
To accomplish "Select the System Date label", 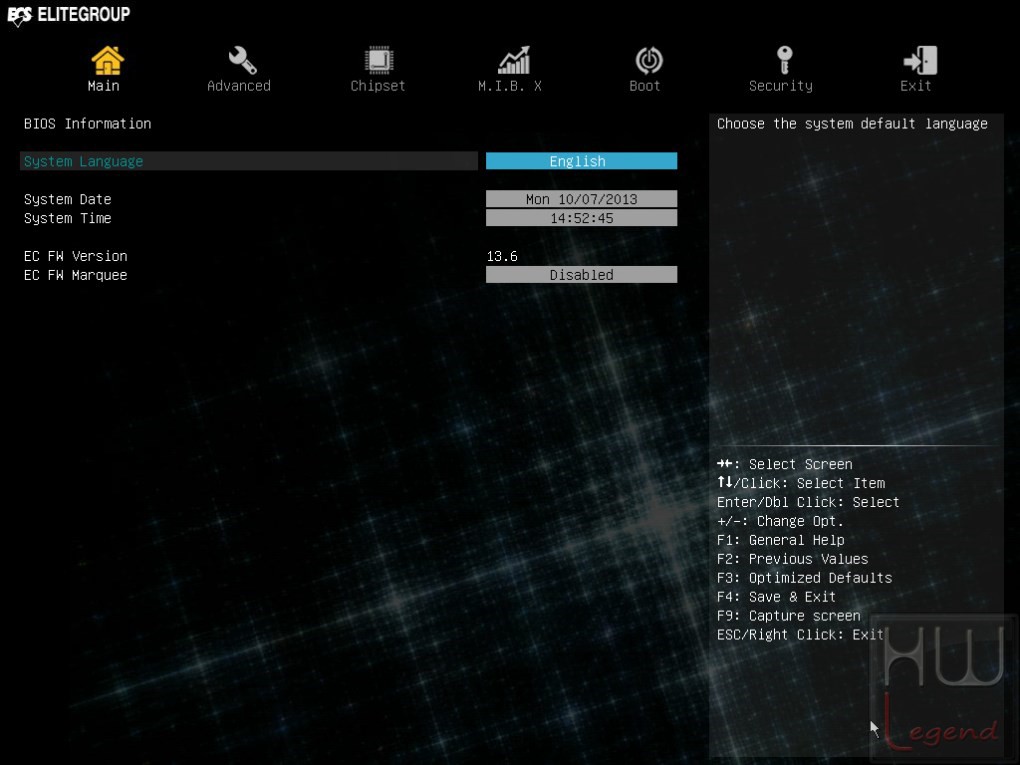I will click(68, 199).
